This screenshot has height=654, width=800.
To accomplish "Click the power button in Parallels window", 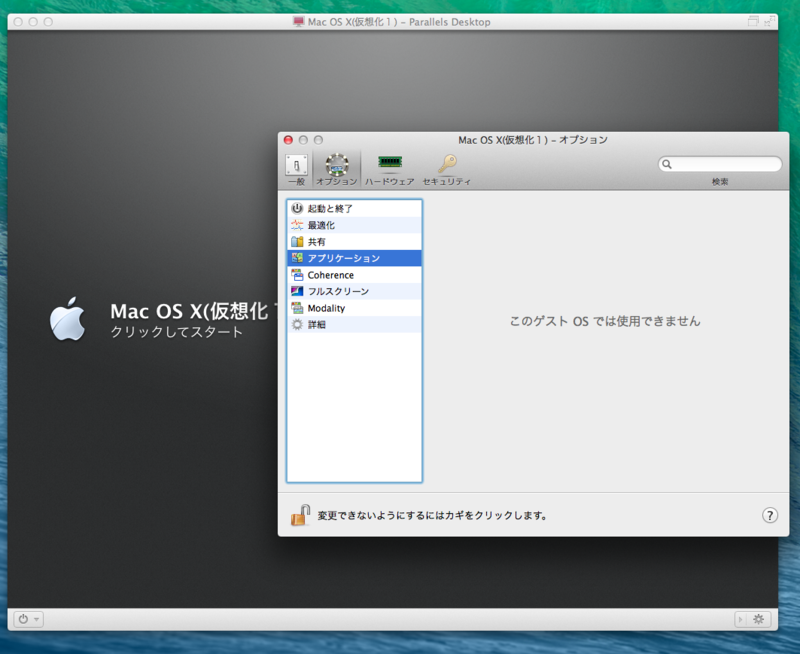I will (x=23, y=619).
